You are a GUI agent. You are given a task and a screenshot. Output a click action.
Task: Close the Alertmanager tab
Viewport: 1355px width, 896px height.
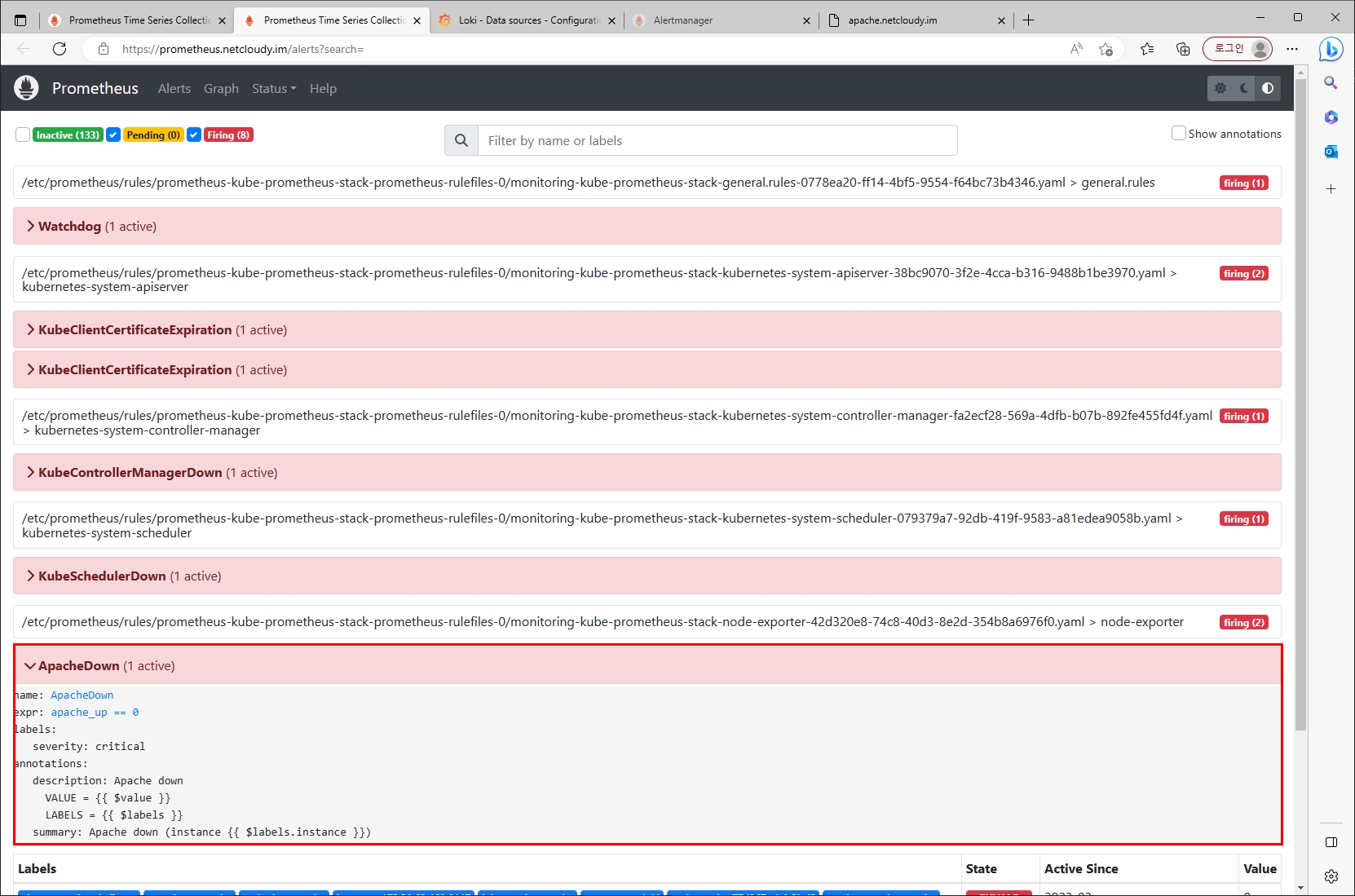tap(806, 20)
